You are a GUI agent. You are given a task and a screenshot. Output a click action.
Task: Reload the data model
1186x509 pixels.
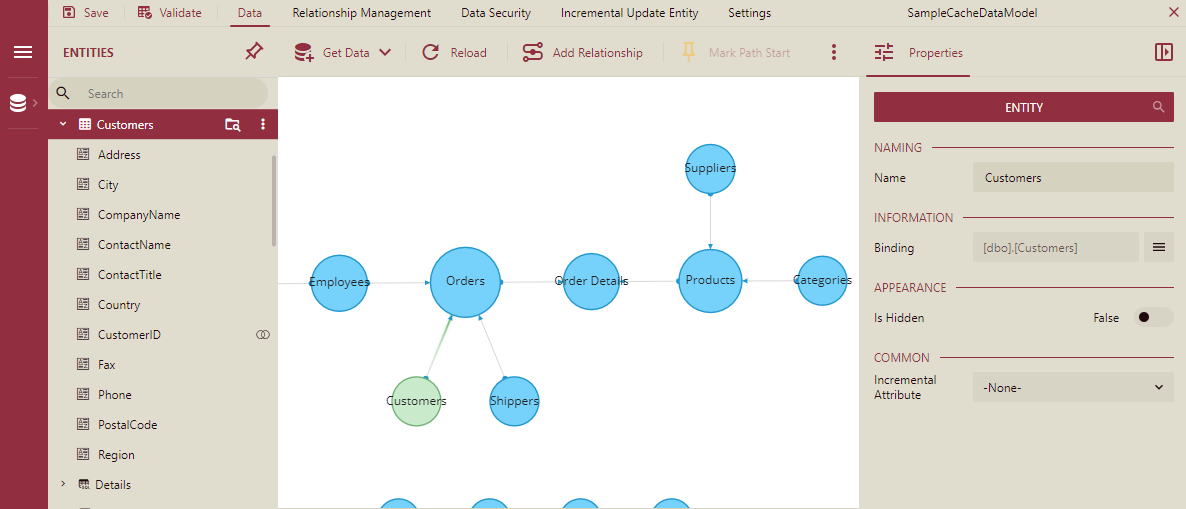pos(454,52)
